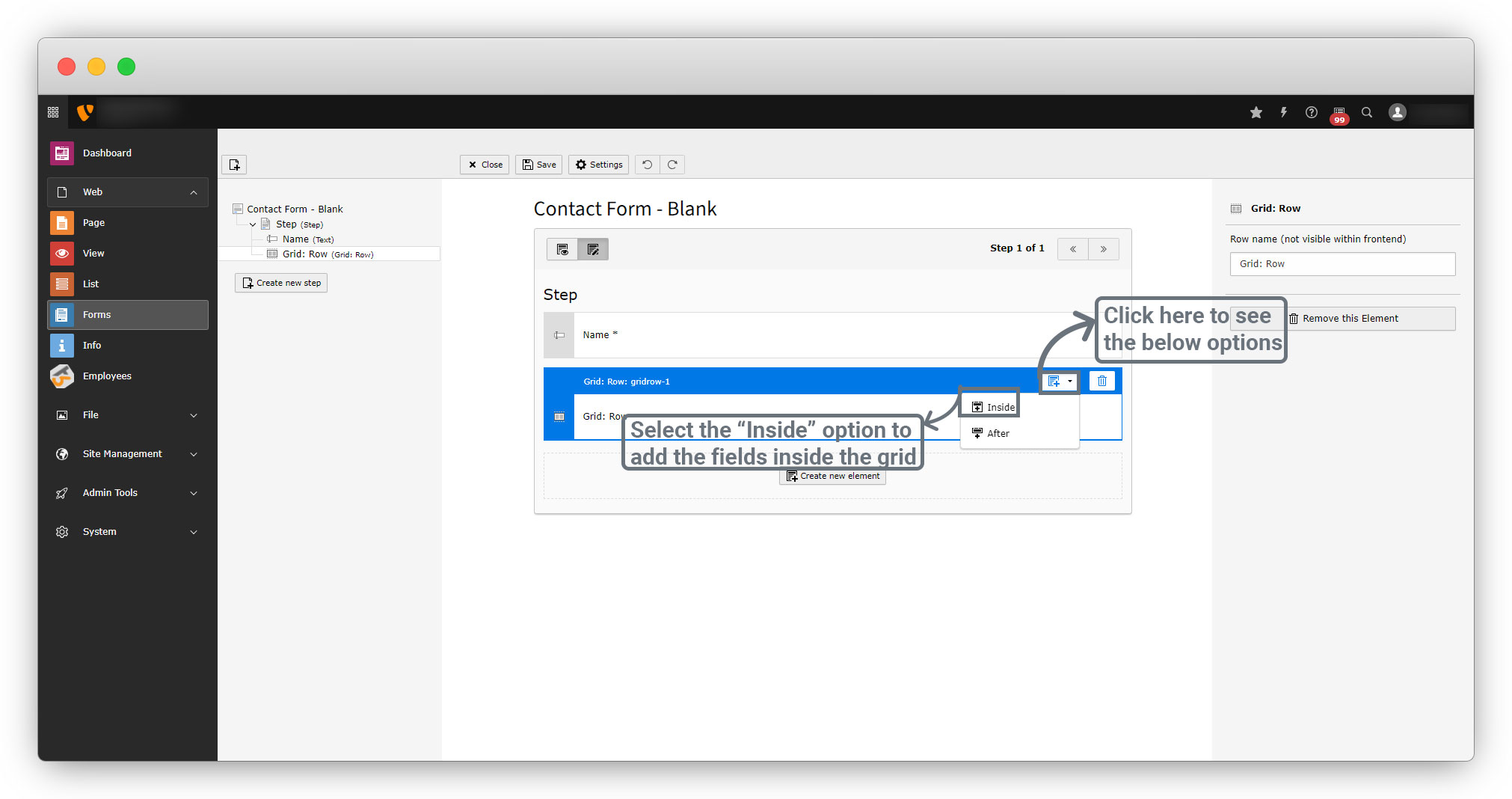Switch to form preview mode view

tap(562, 249)
